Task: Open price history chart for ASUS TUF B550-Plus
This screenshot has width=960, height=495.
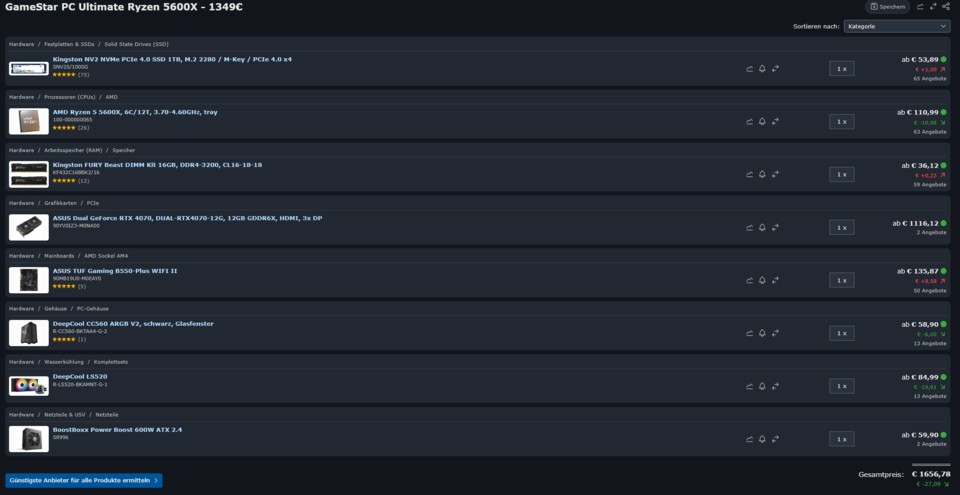Action: [x=749, y=280]
